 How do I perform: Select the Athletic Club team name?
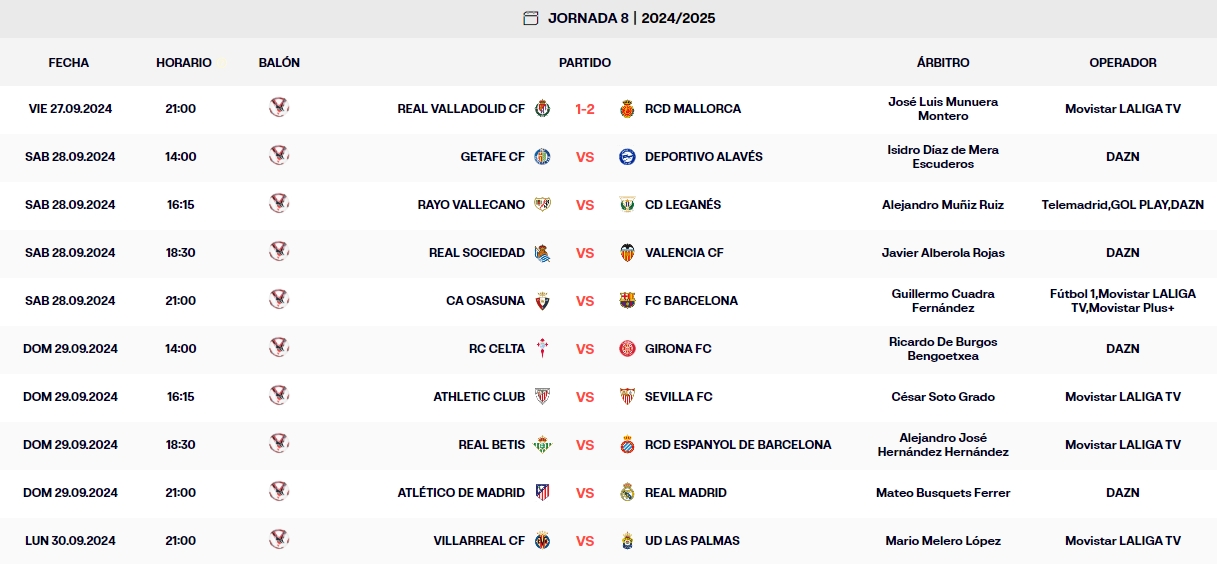[x=479, y=397]
